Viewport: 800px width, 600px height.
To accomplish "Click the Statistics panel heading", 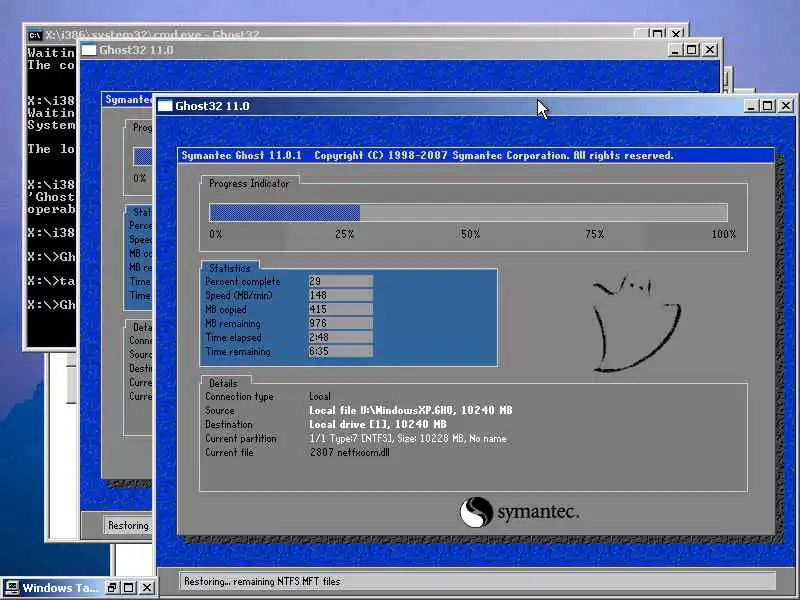I will (x=230, y=268).
